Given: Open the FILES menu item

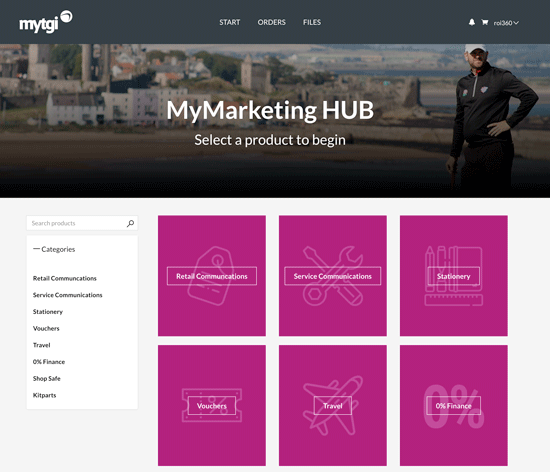Looking at the screenshot, I should tap(312, 22).
